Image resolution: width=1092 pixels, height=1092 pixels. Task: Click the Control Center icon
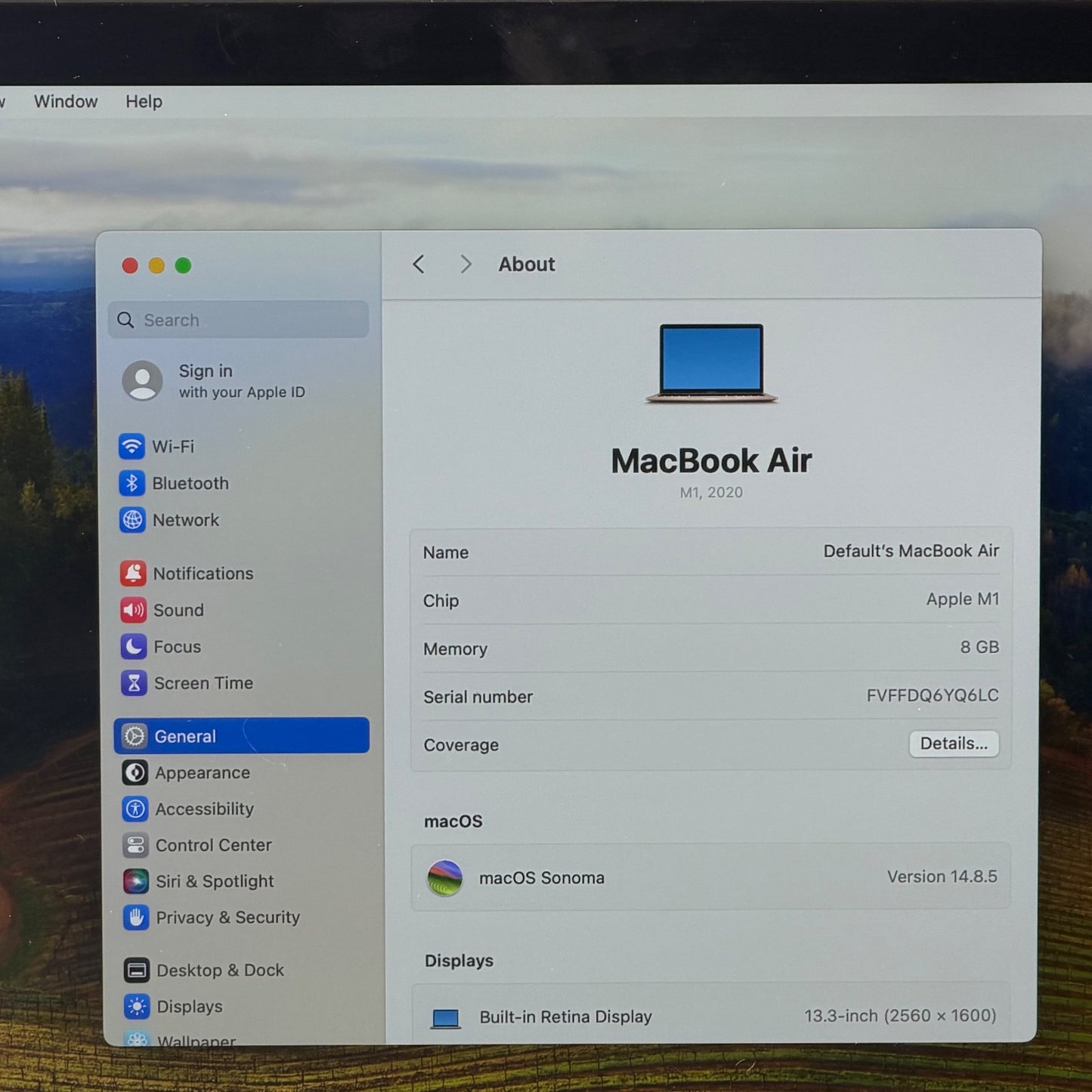[136, 845]
